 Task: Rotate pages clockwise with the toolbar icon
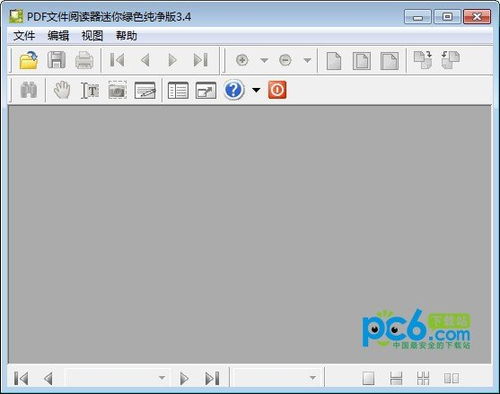pyautogui.click(x=423, y=60)
